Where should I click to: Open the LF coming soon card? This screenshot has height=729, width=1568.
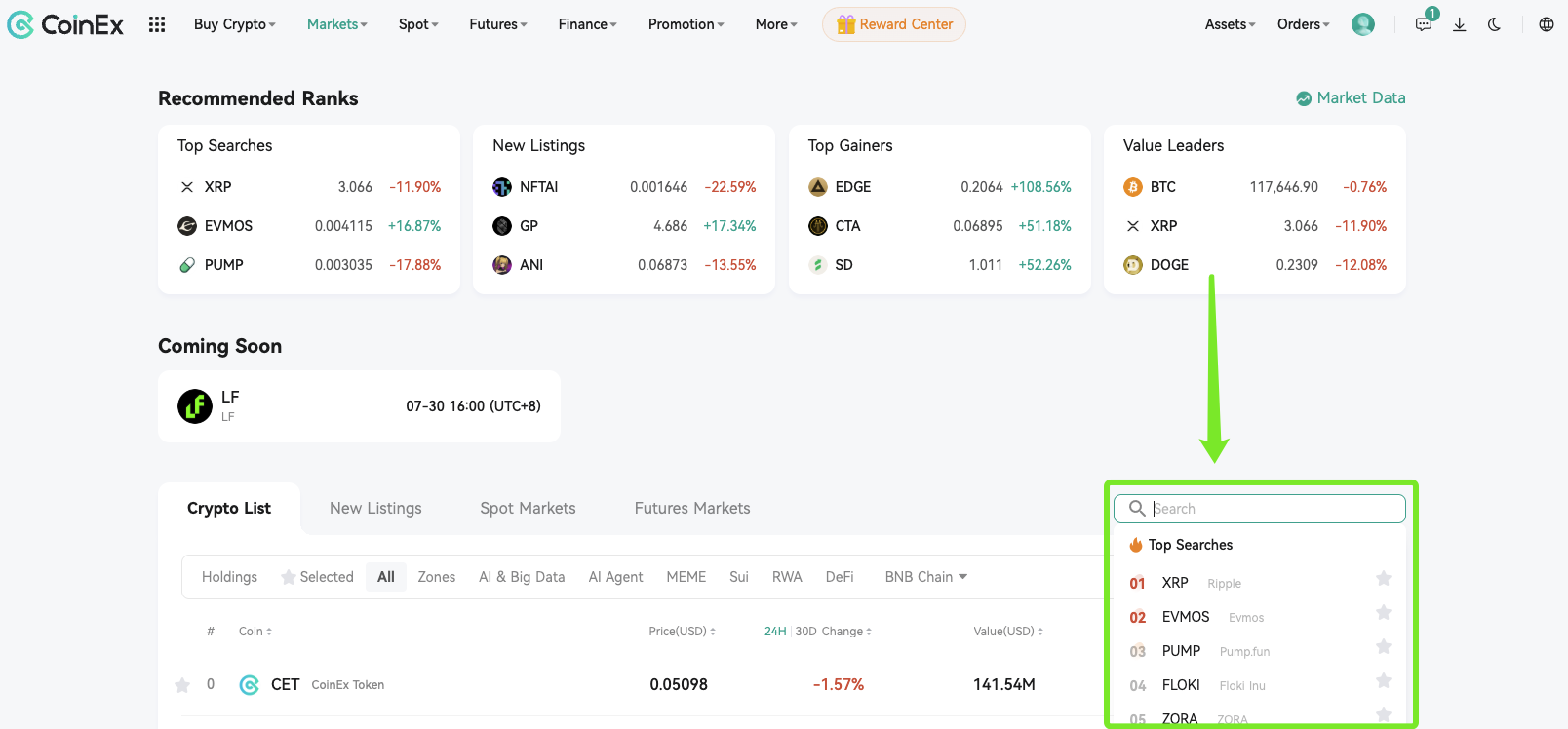[359, 406]
